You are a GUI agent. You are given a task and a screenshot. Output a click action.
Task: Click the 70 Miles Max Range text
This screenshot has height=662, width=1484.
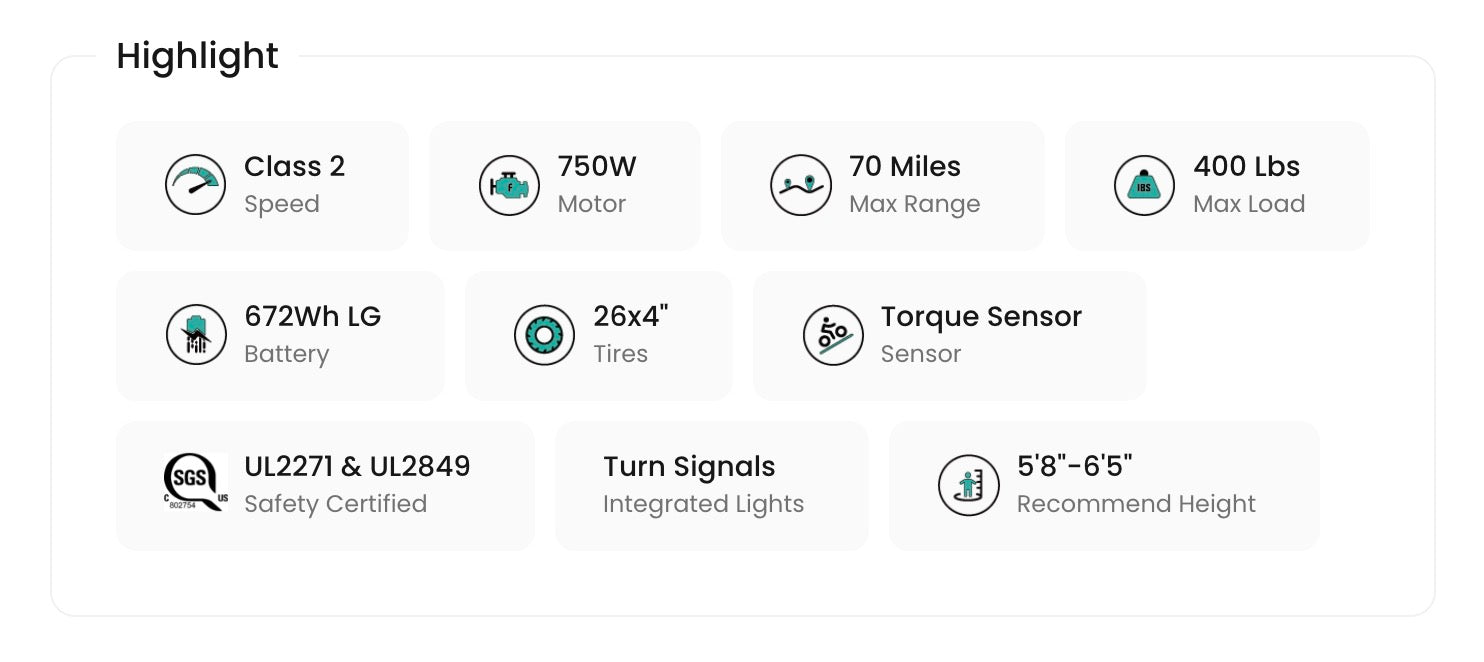pos(914,185)
